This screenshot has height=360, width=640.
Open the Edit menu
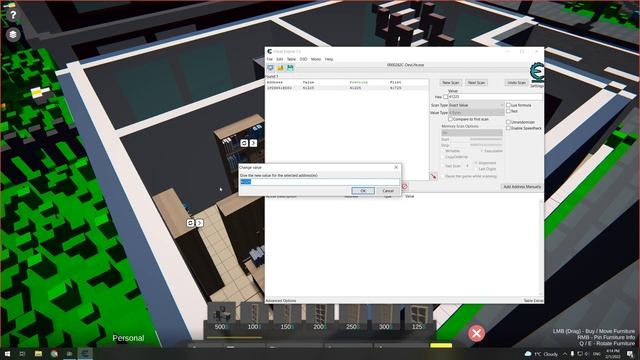tap(280, 59)
